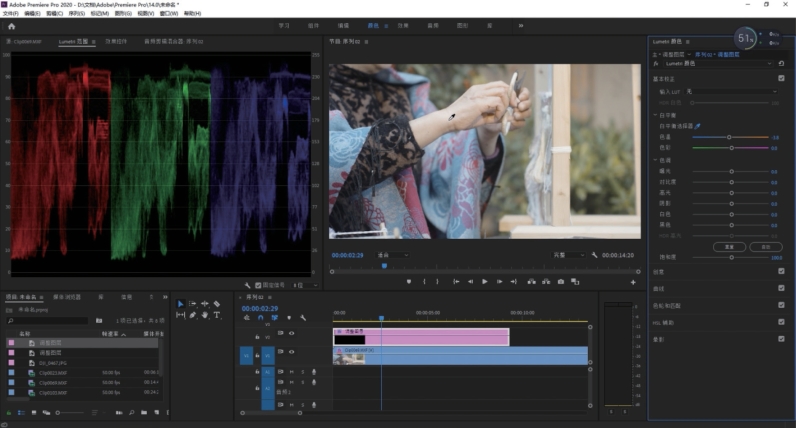Toggle the 晕影 section checkbox

click(781, 339)
